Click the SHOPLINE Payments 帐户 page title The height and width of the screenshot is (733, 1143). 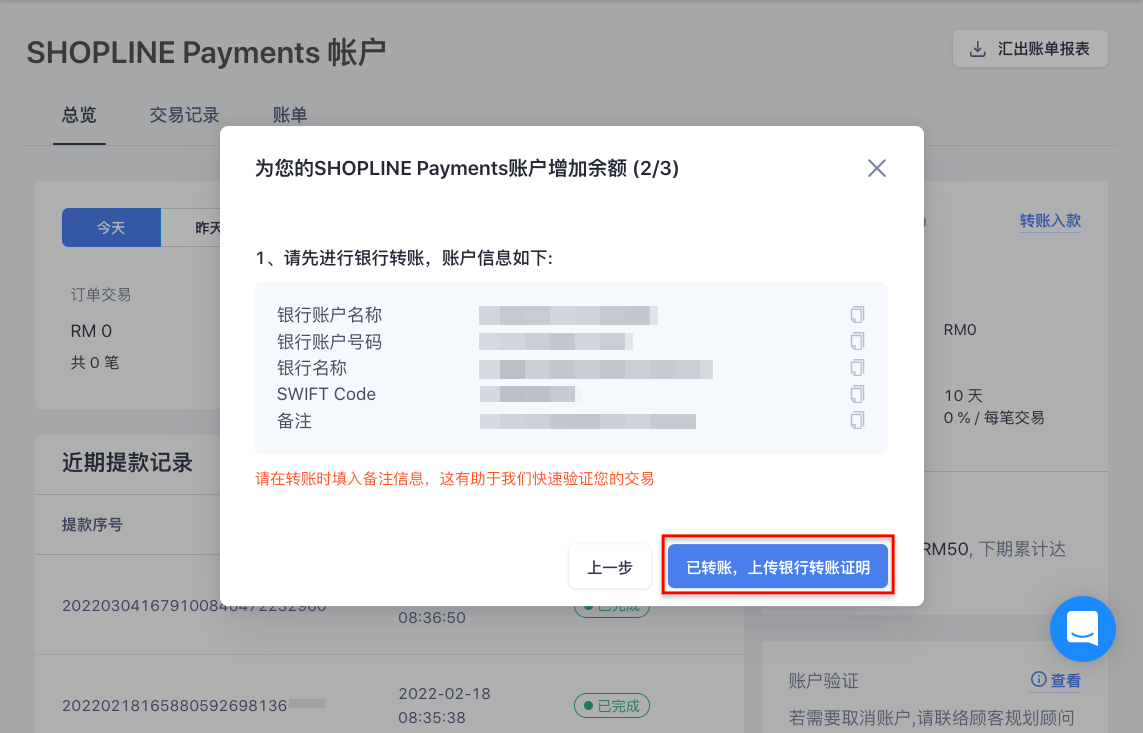pyautogui.click(x=206, y=52)
